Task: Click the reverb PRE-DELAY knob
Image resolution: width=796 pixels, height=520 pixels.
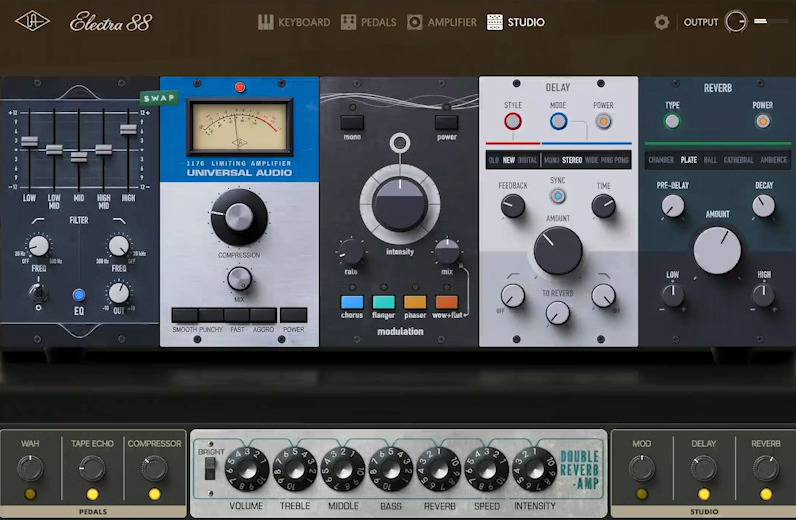Action: tap(673, 206)
